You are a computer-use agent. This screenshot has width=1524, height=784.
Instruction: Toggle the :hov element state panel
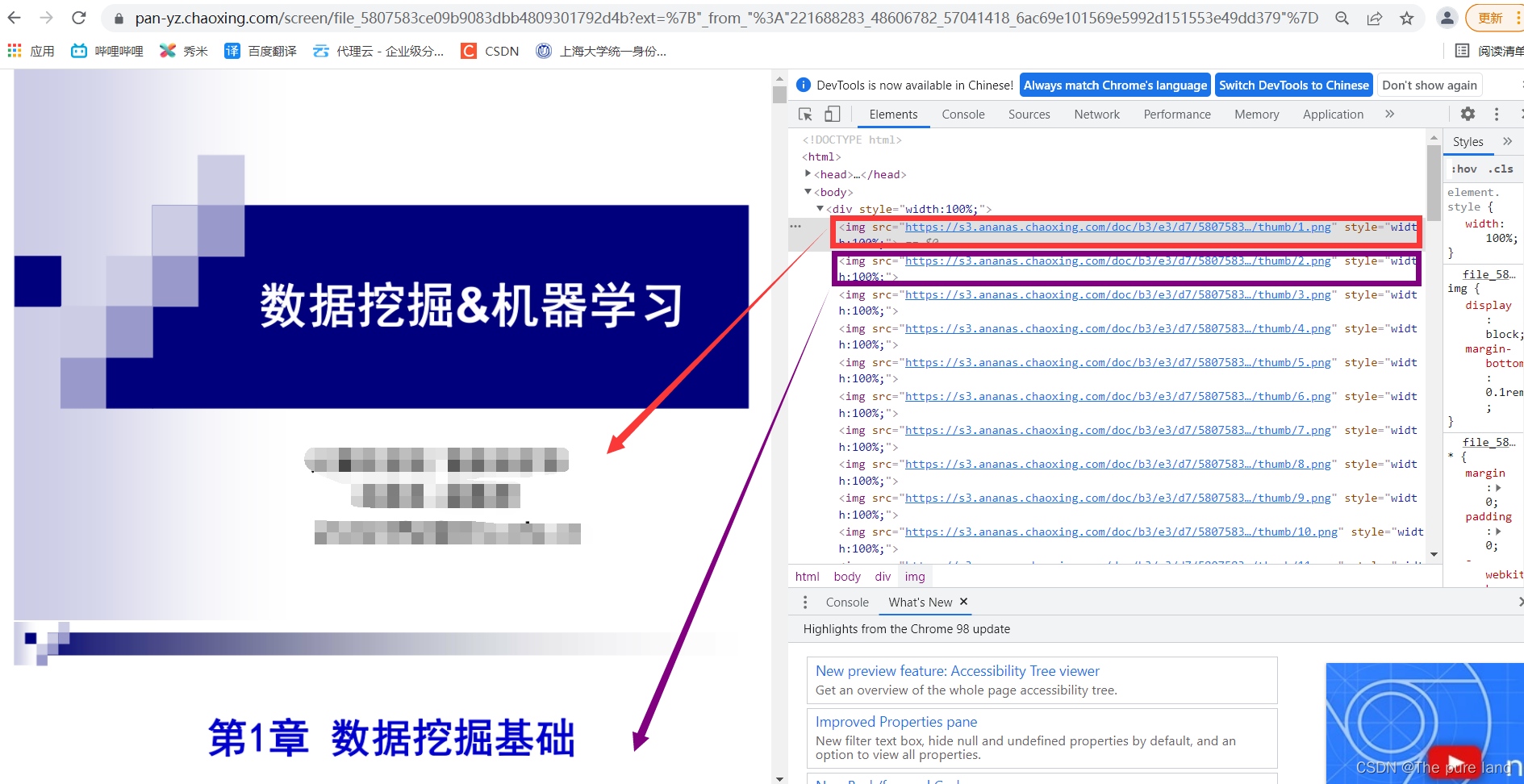(x=1463, y=169)
